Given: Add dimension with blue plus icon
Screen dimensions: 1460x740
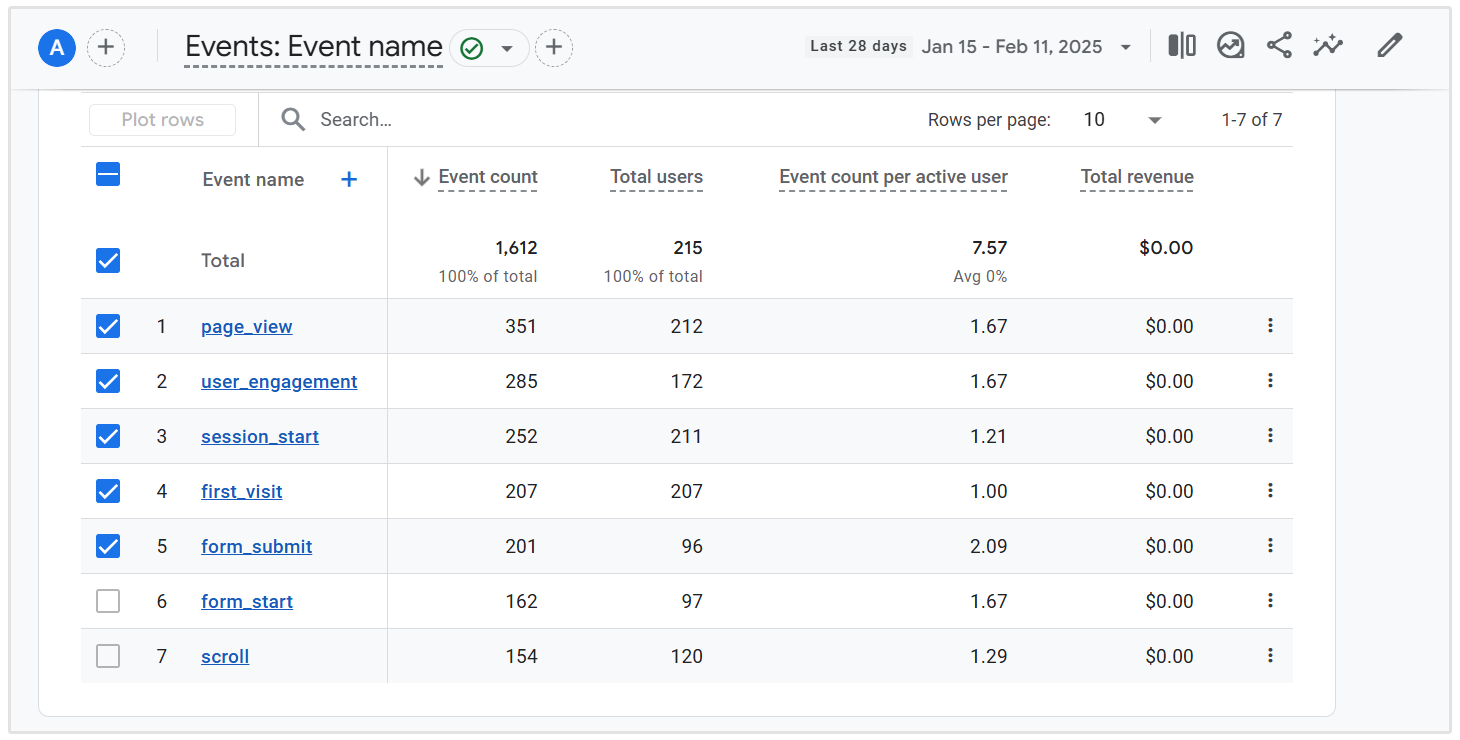Looking at the screenshot, I should tap(349, 180).
